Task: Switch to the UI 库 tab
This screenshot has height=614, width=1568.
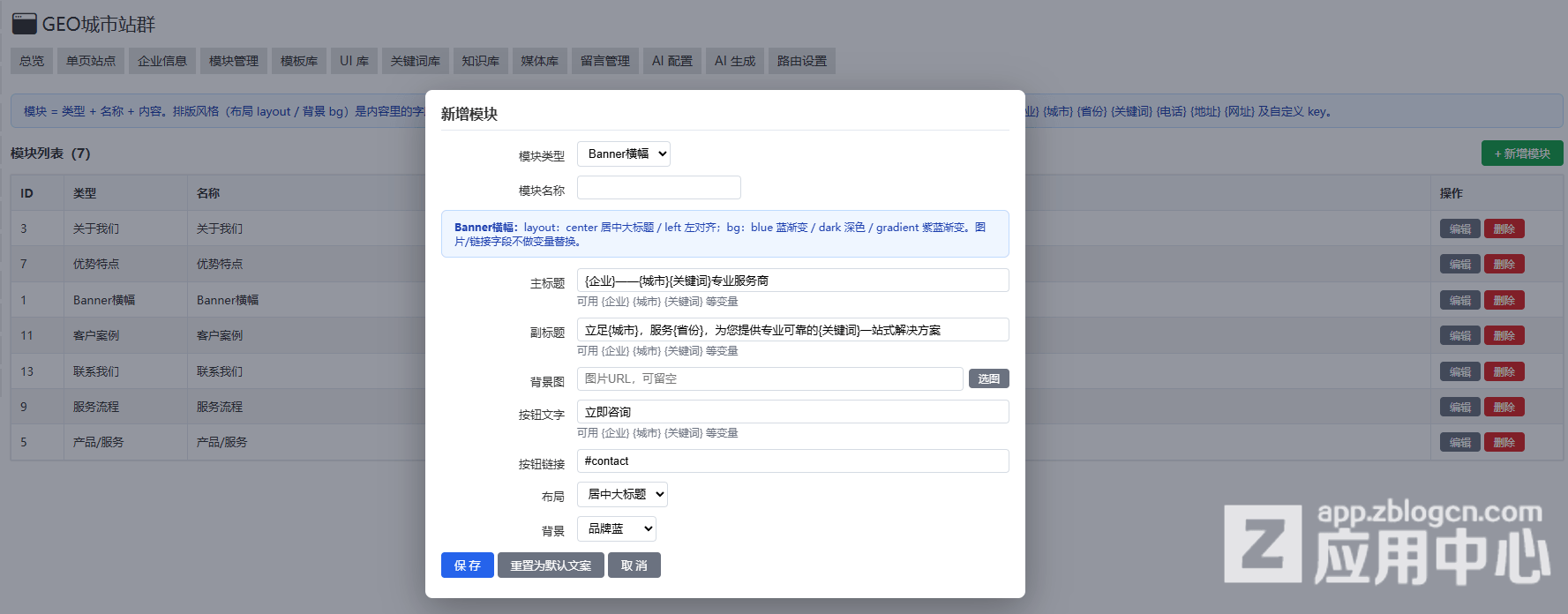Action: click(x=355, y=61)
